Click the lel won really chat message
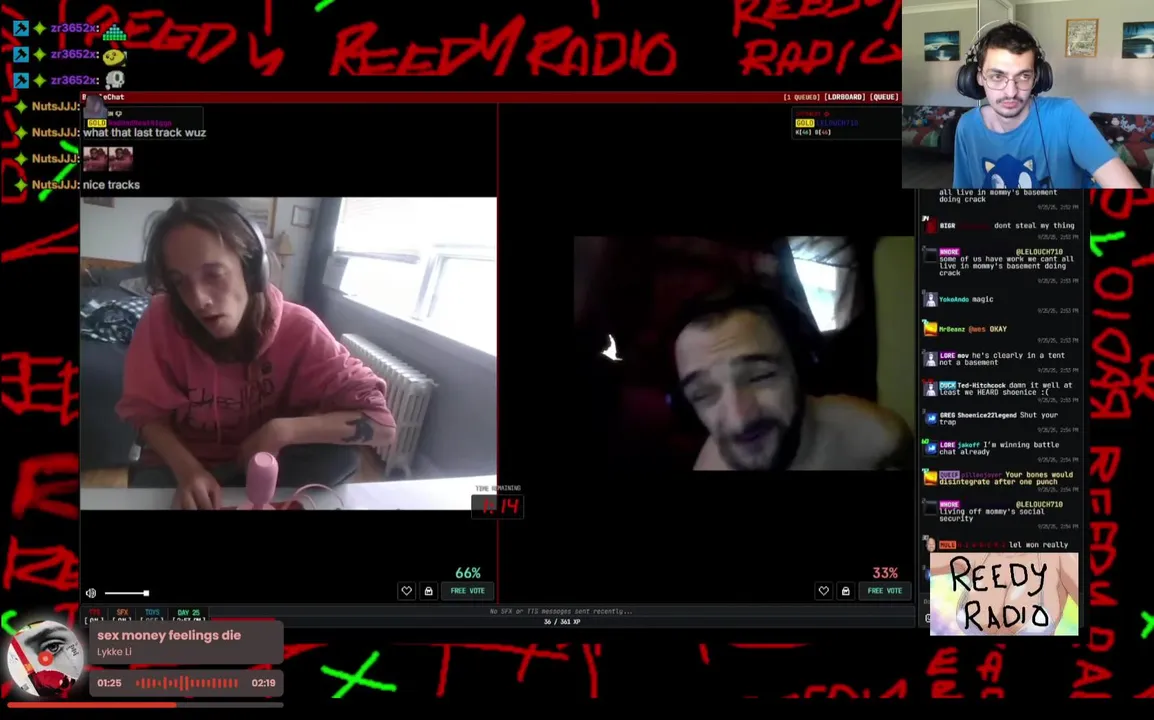Screen dimensions: 1154x720 [x=1000, y=545]
